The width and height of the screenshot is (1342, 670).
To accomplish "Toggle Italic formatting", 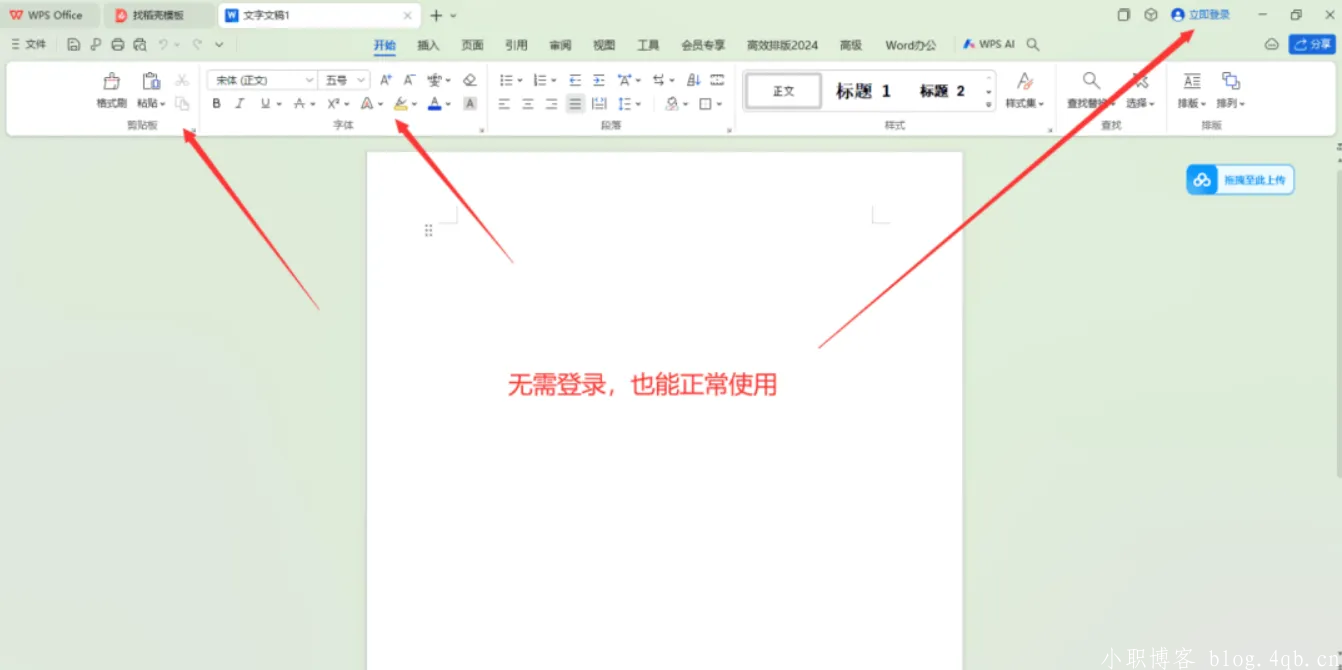I will (x=240, y=103).
